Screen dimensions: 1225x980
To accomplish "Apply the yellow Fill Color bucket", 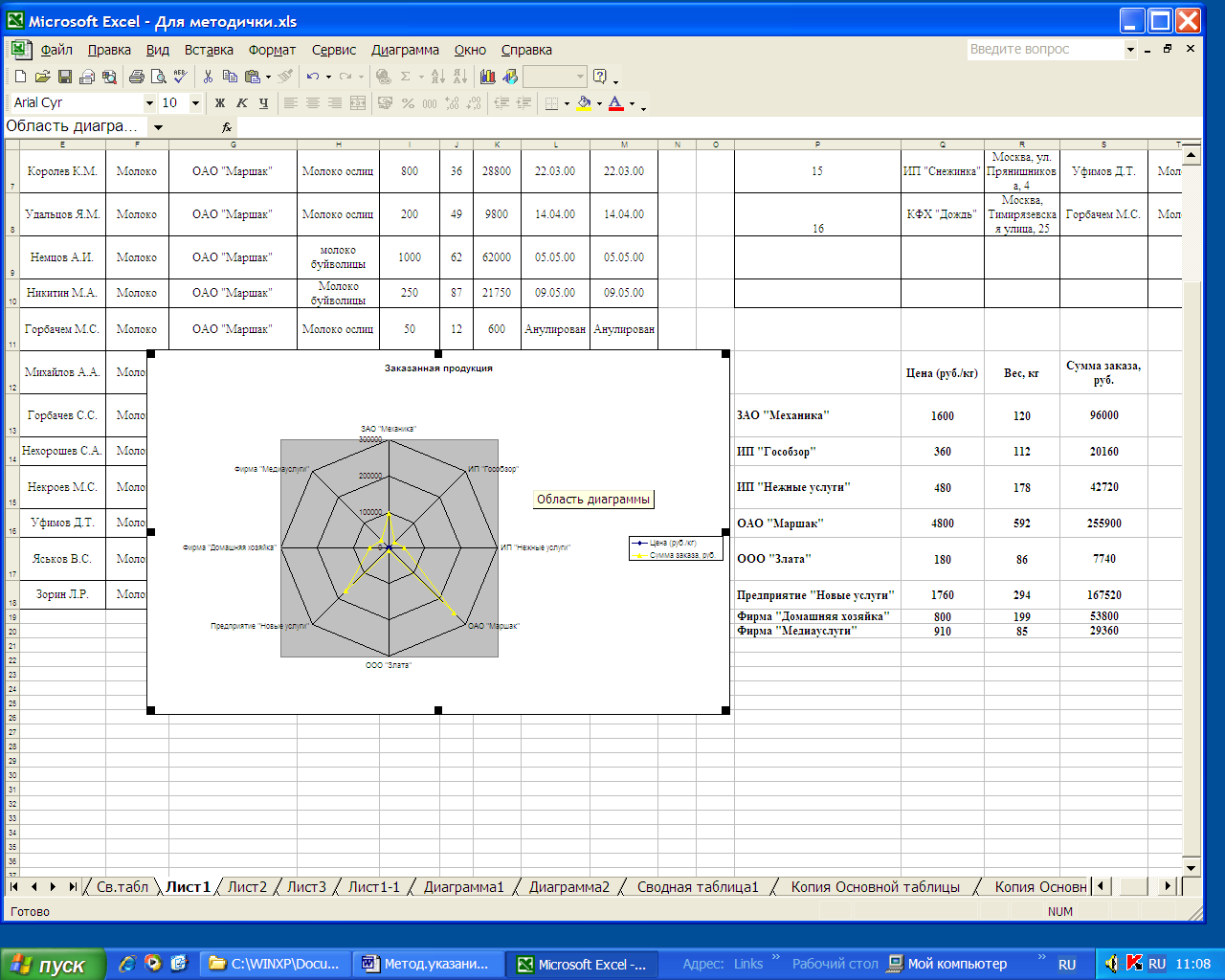I will (584, 102).
